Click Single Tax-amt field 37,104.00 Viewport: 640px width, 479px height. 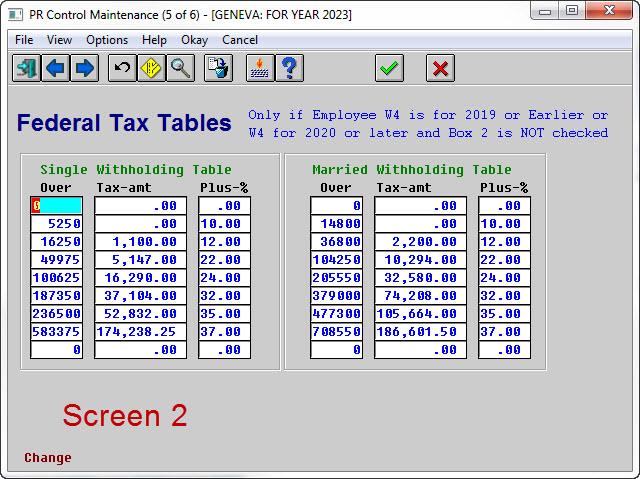tap(140, 295)
